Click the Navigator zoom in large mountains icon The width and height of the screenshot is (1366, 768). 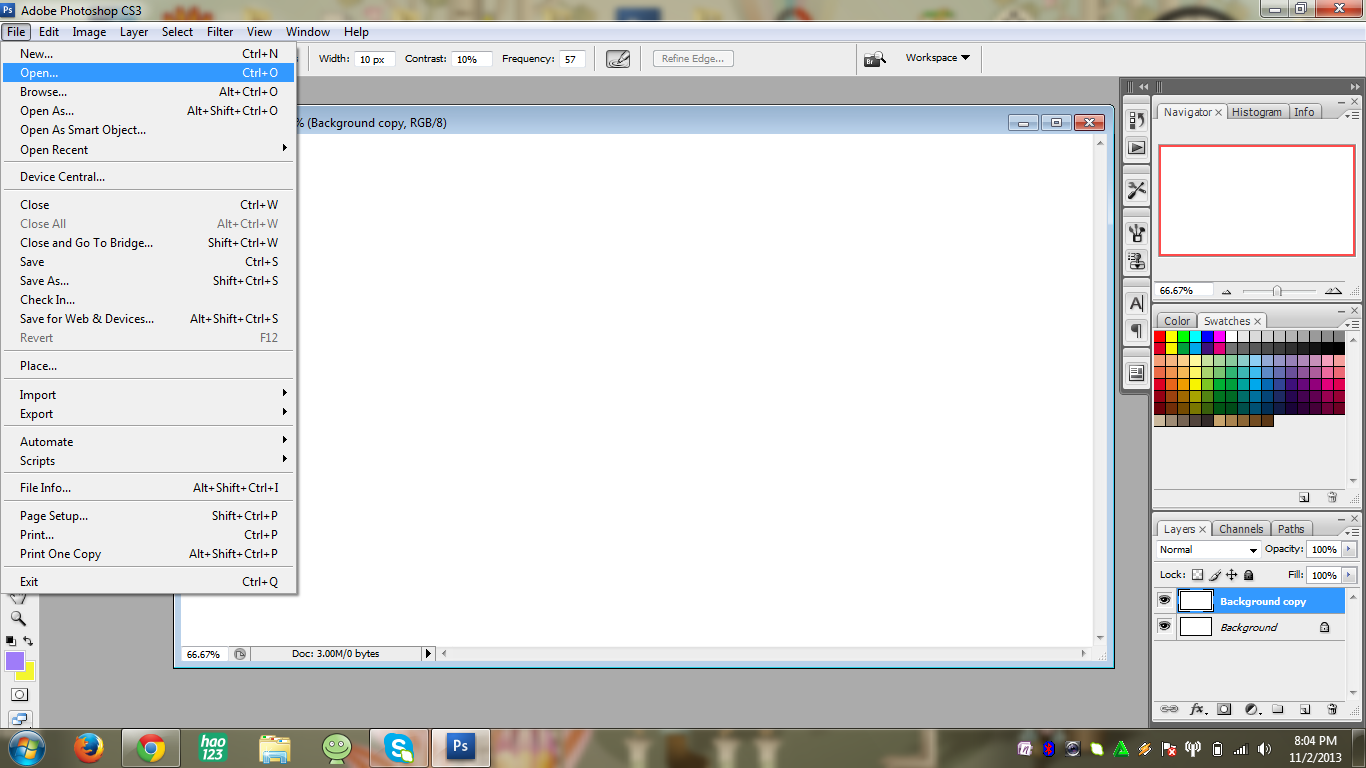point(1333,291)
